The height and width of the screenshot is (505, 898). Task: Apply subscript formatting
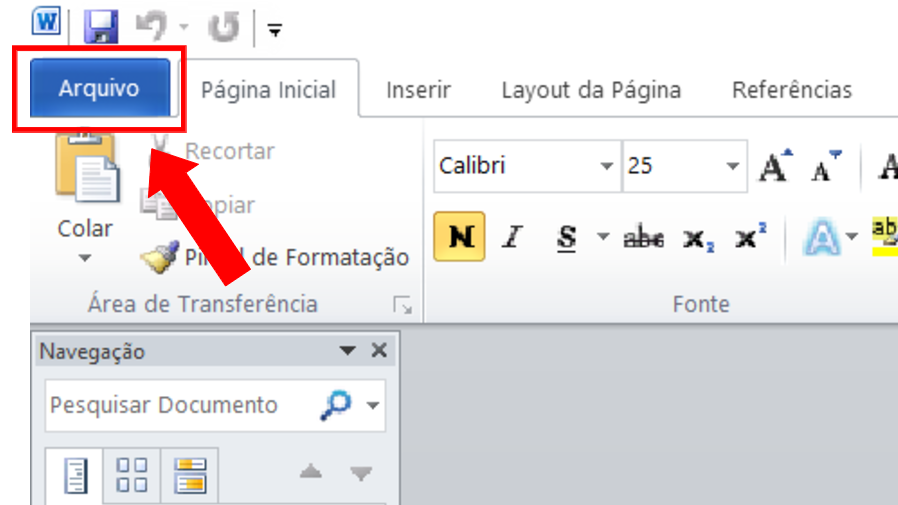point(697,238)
